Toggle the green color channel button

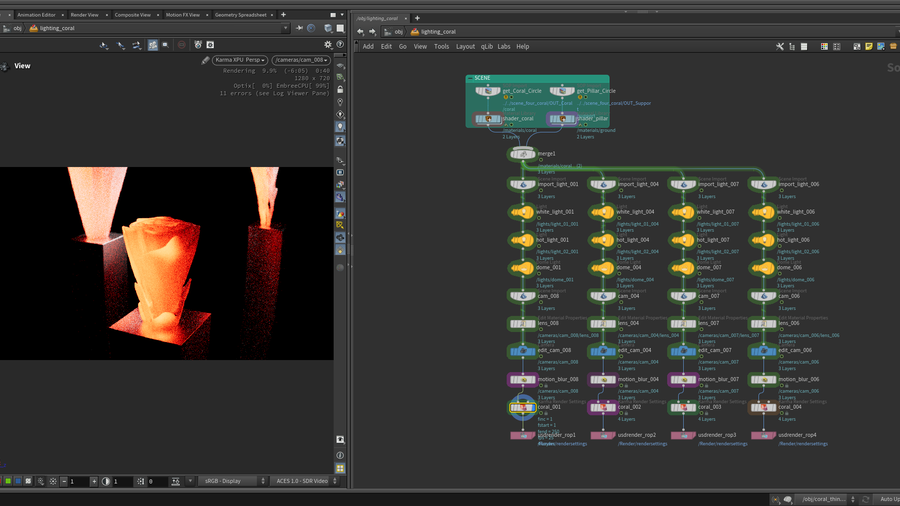(x=8, y=481)
